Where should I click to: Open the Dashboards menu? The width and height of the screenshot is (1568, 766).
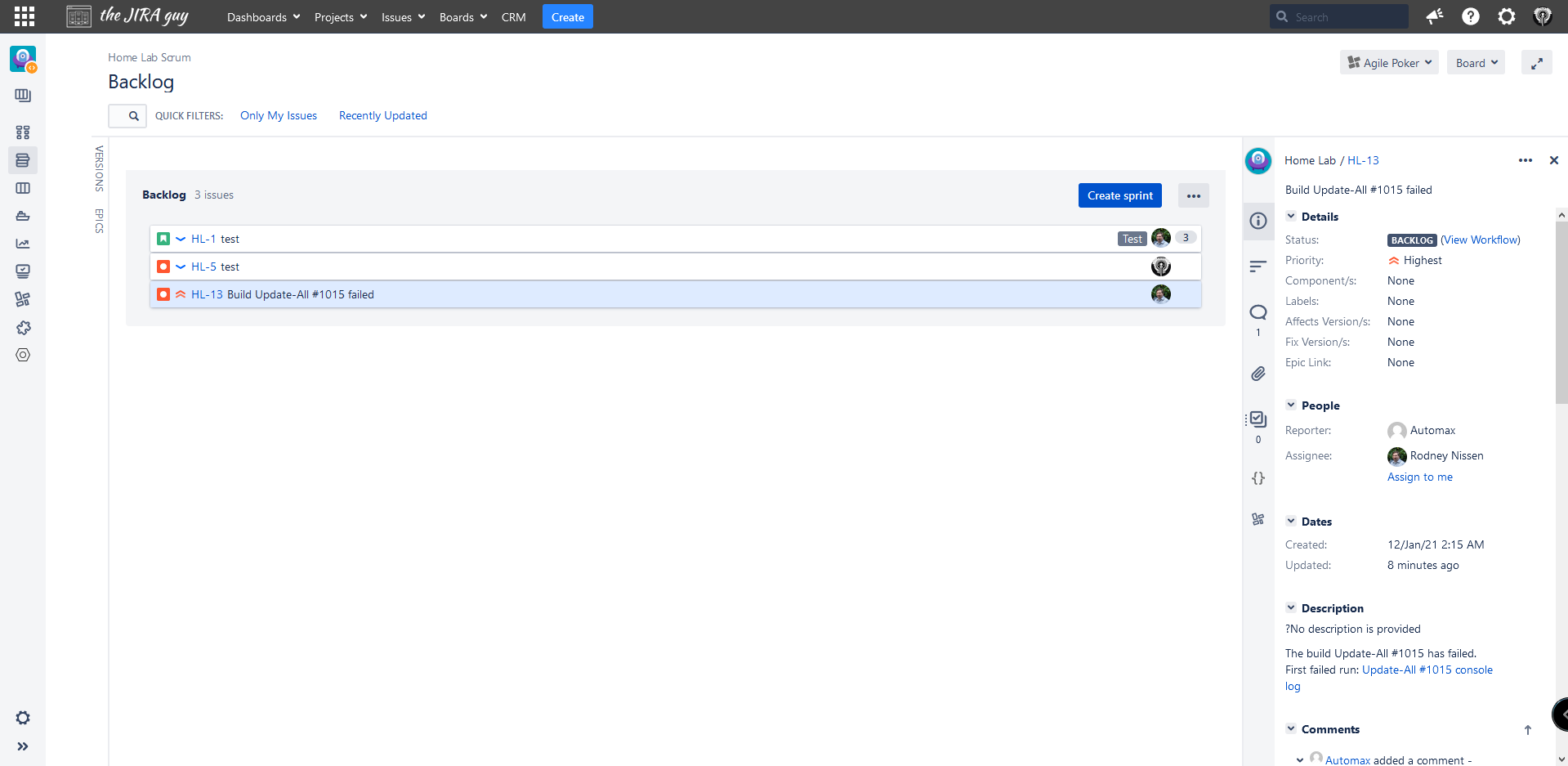(263, 17)
